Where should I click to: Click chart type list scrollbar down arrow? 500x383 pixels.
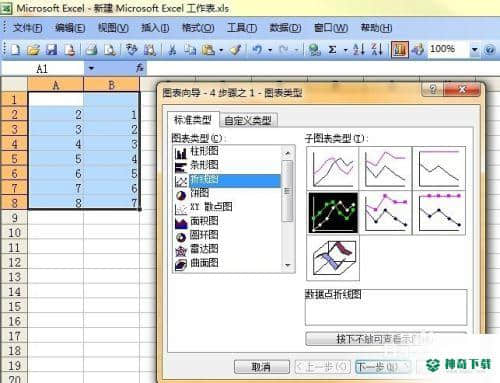288,265
